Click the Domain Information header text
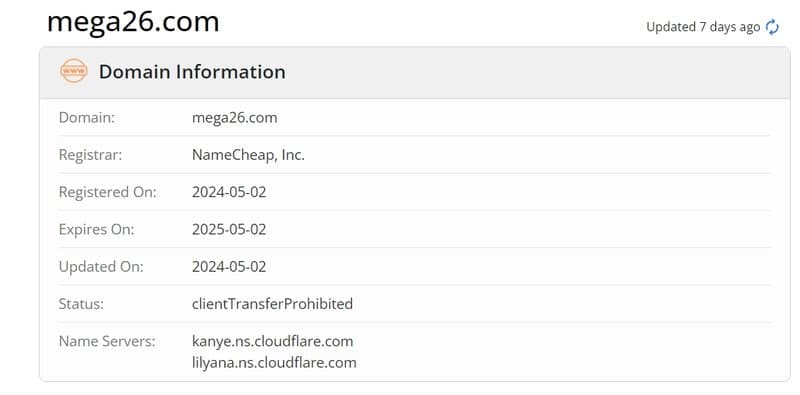Image resolution: width=800 pixels, height=395 pixels. (192, 71)
